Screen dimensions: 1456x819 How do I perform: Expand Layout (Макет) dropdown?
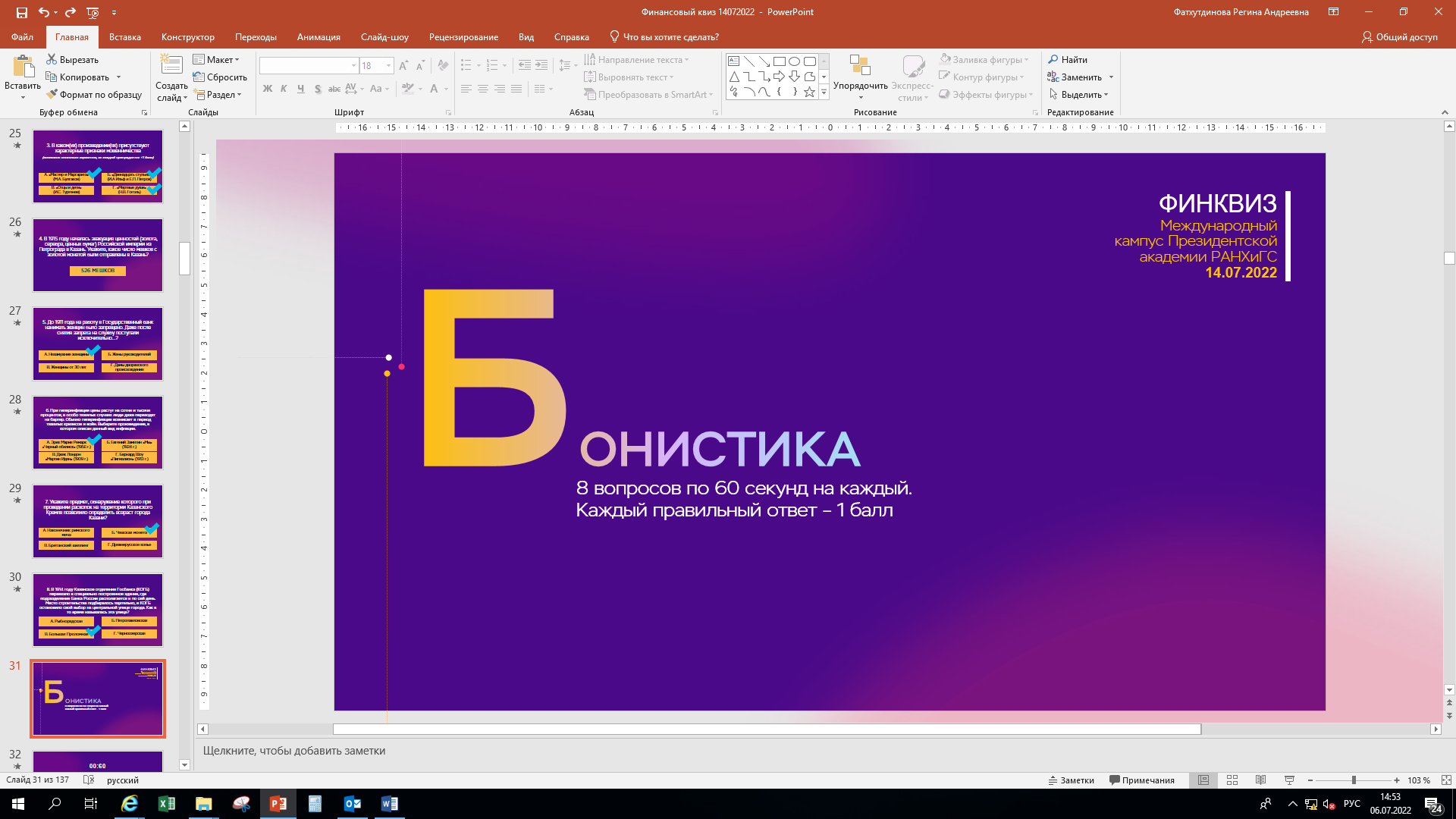coord(216,60)
